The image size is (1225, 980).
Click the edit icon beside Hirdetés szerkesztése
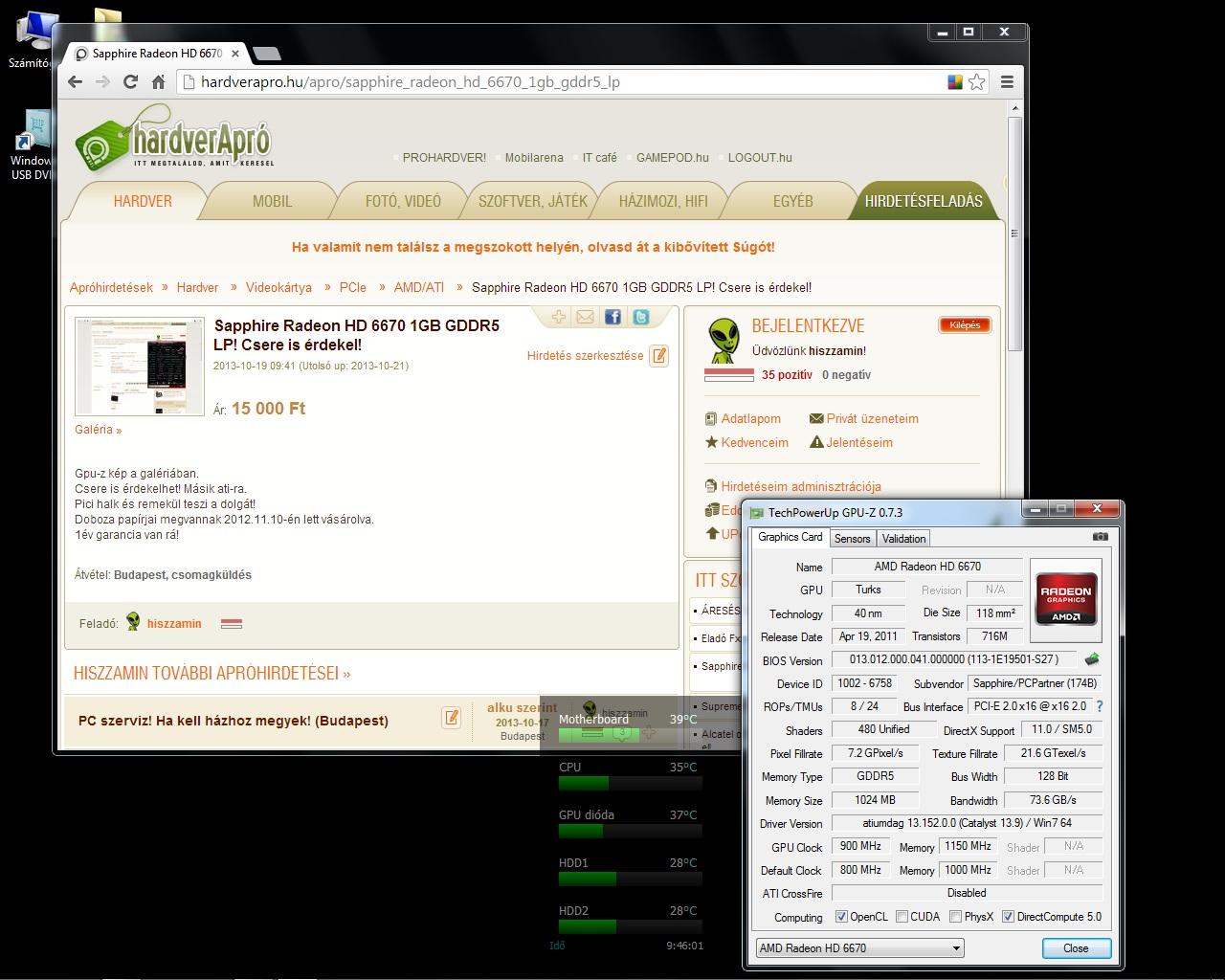tap(658, 356)
